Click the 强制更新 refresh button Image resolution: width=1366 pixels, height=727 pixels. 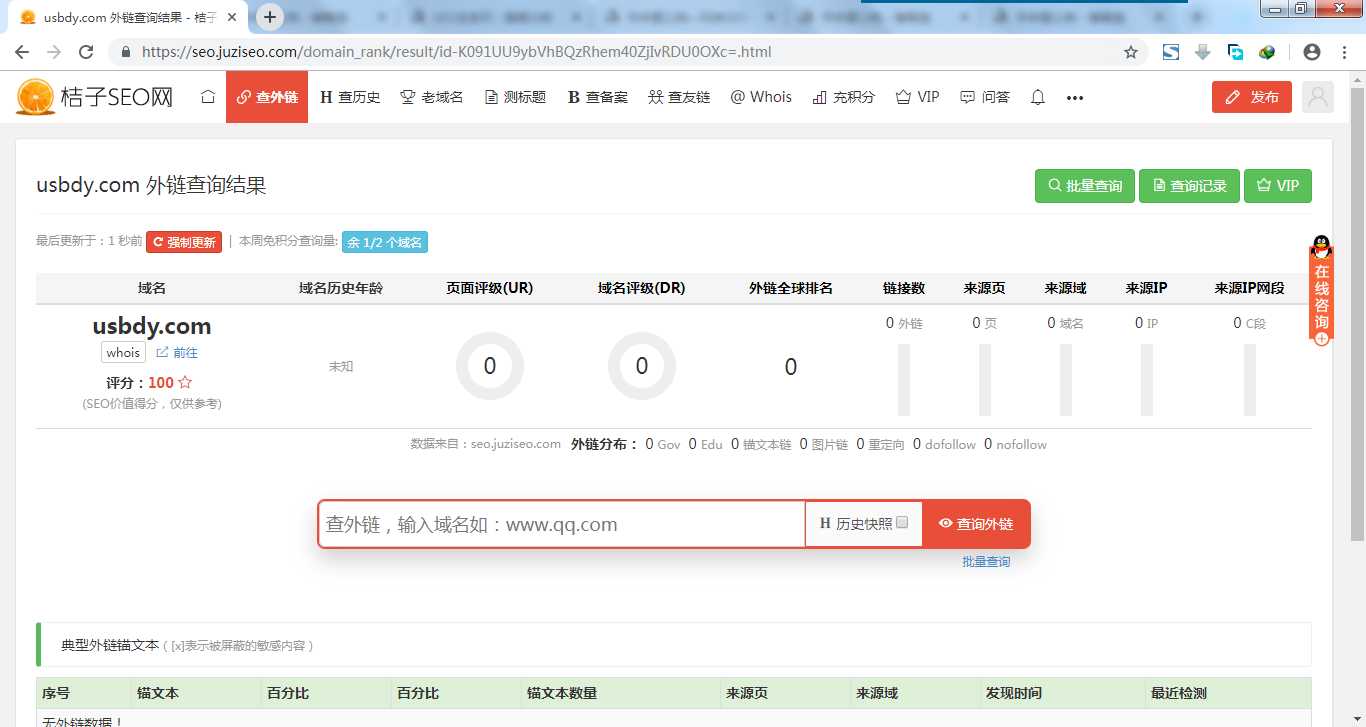(184, 242)
